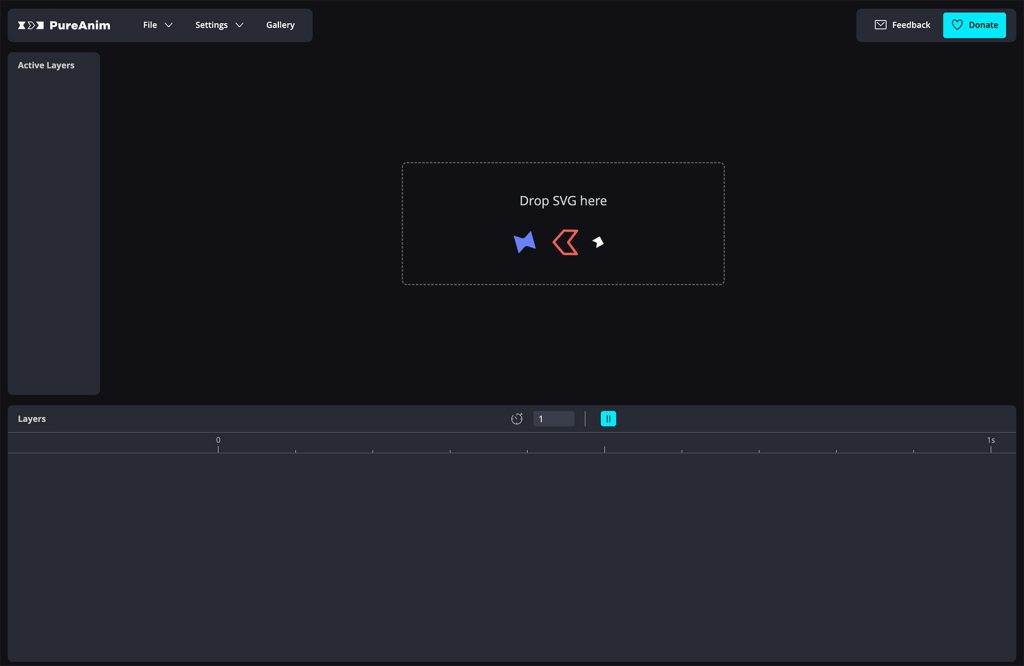The height and width of the screenshot is (666, 1024).
Task: Toggle the cyan pause playback button
Action: coord(608,419)
